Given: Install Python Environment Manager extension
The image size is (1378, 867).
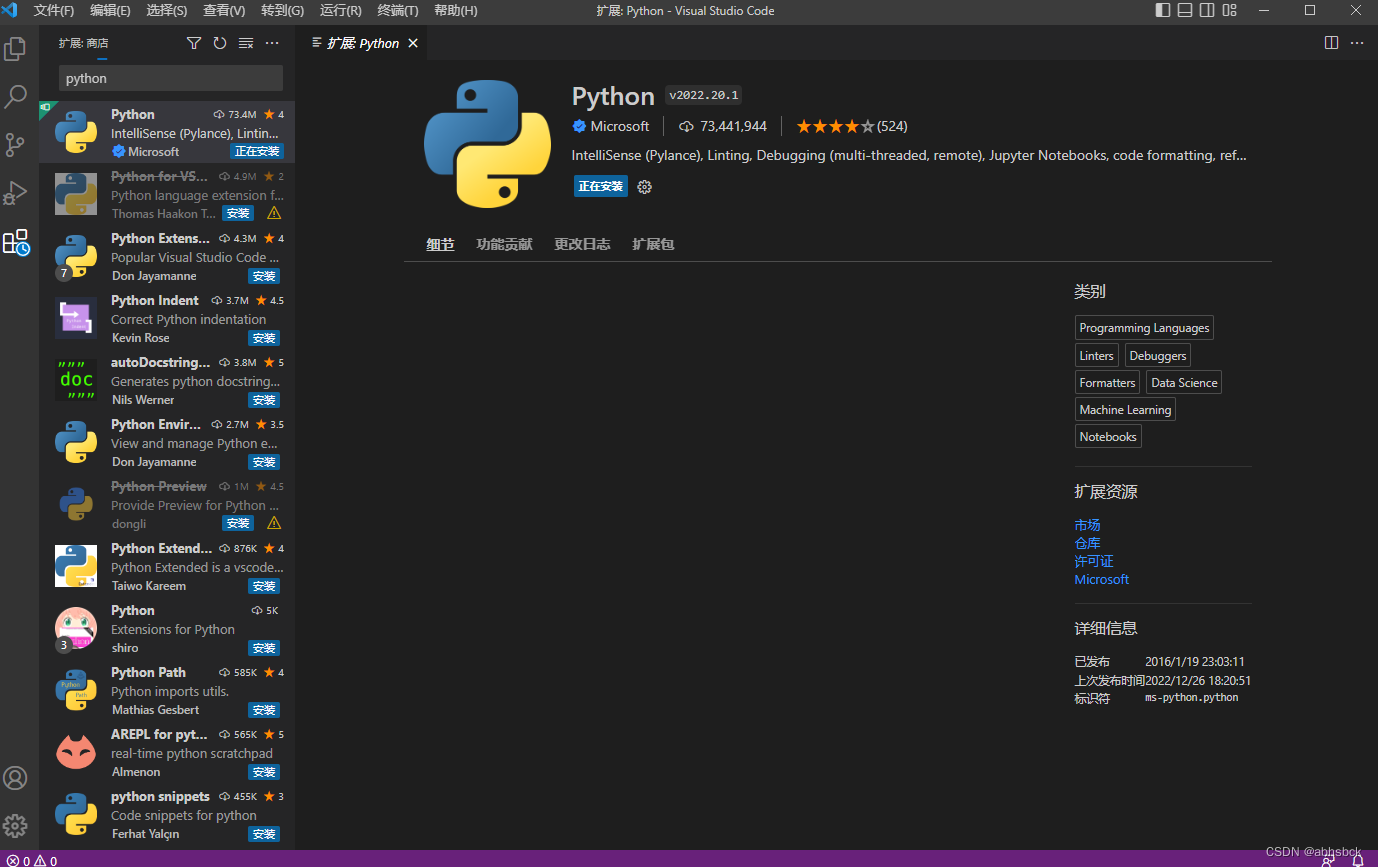Looking at the screenshot, I should click(x=264, y=462).
